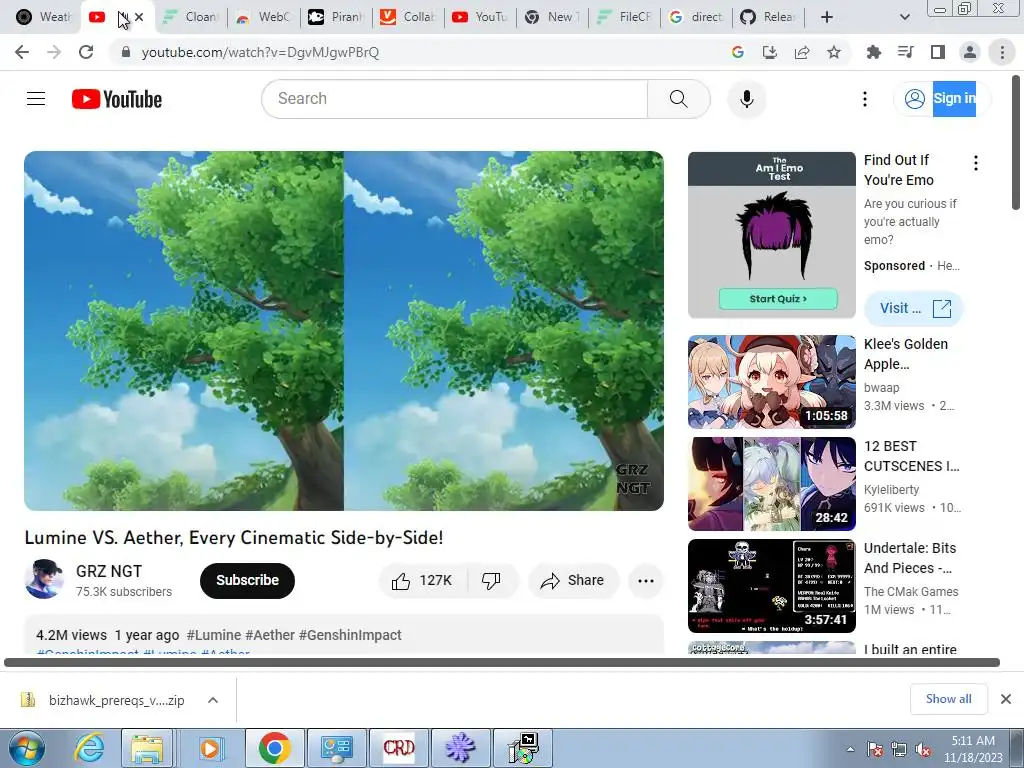Dislike the video with thumbs down
The width and height of the screenshot is (1024, 768).
pyautogui.click(x=491, y=581)
